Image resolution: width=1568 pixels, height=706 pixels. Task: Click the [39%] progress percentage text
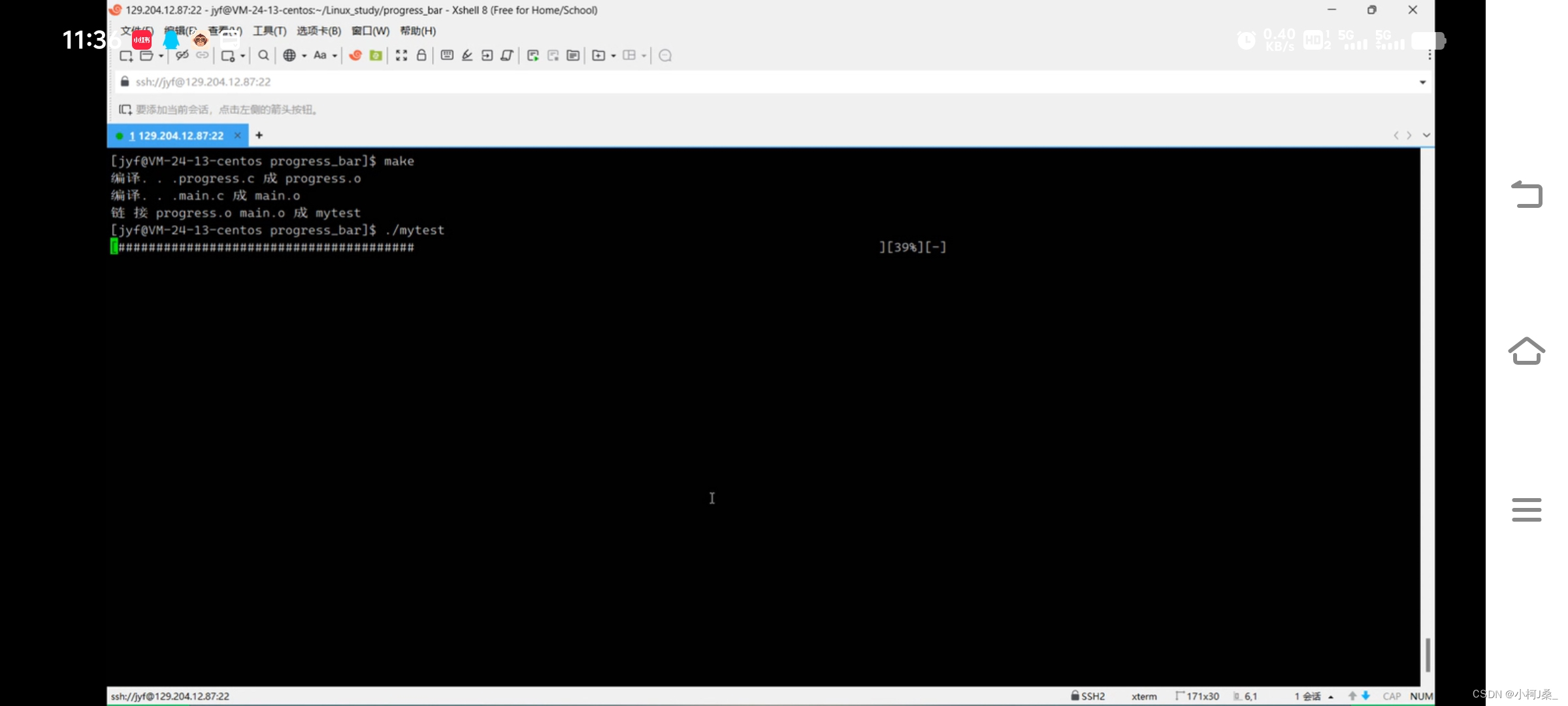click(x=905, y=247)
